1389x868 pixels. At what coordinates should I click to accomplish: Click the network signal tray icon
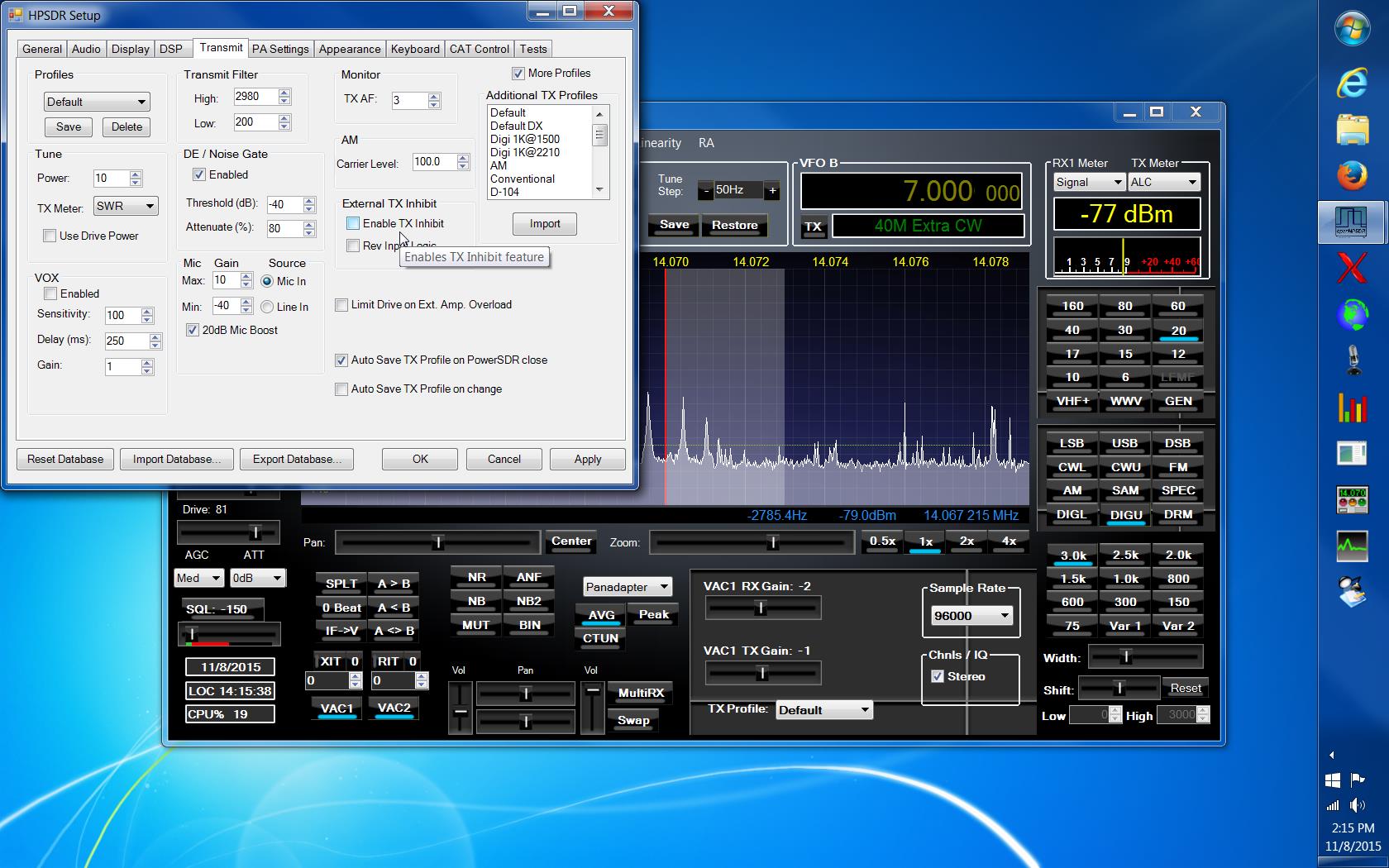(1333, 805)
